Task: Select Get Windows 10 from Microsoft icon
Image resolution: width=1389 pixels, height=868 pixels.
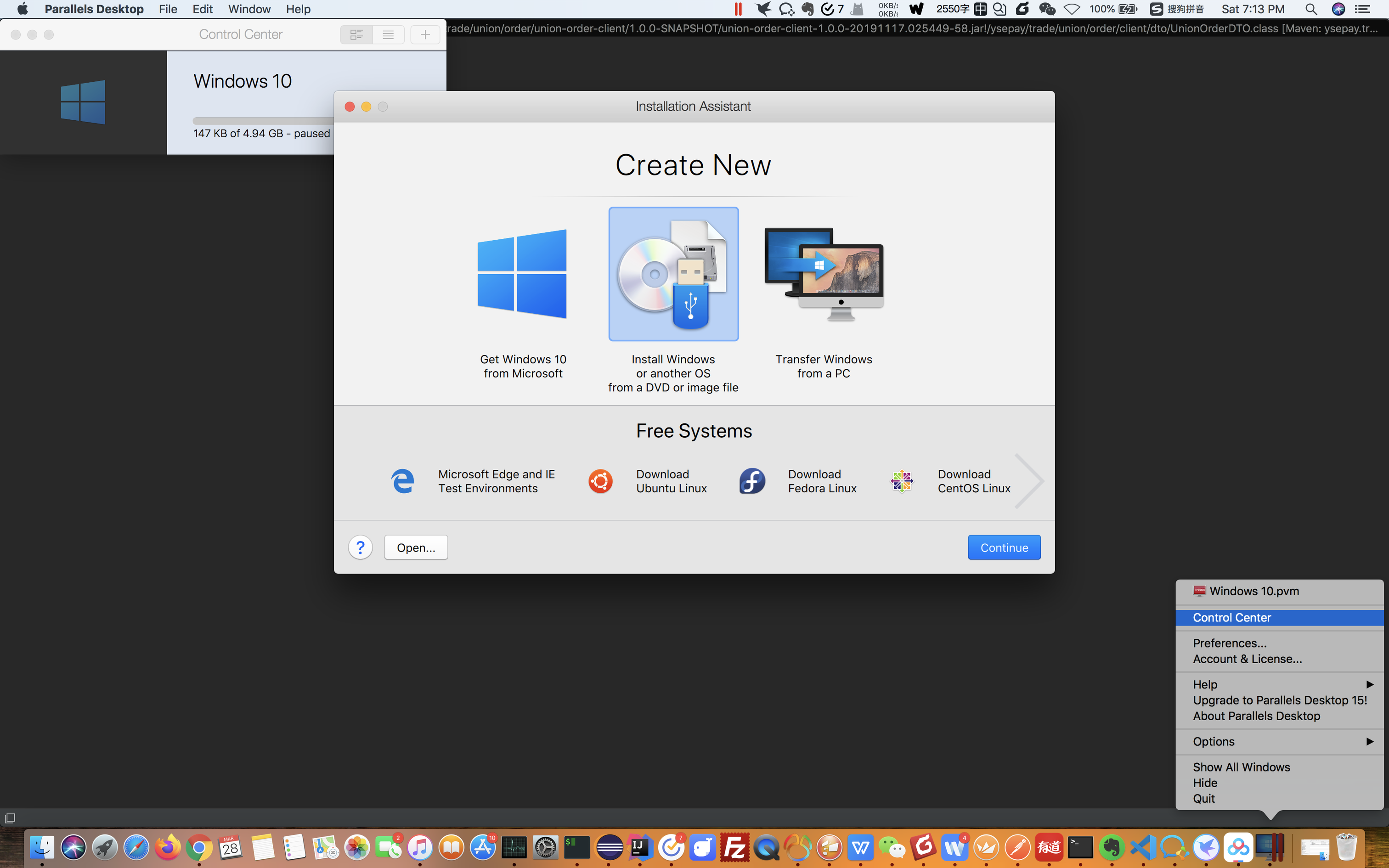Action: [x=522, y=274]
